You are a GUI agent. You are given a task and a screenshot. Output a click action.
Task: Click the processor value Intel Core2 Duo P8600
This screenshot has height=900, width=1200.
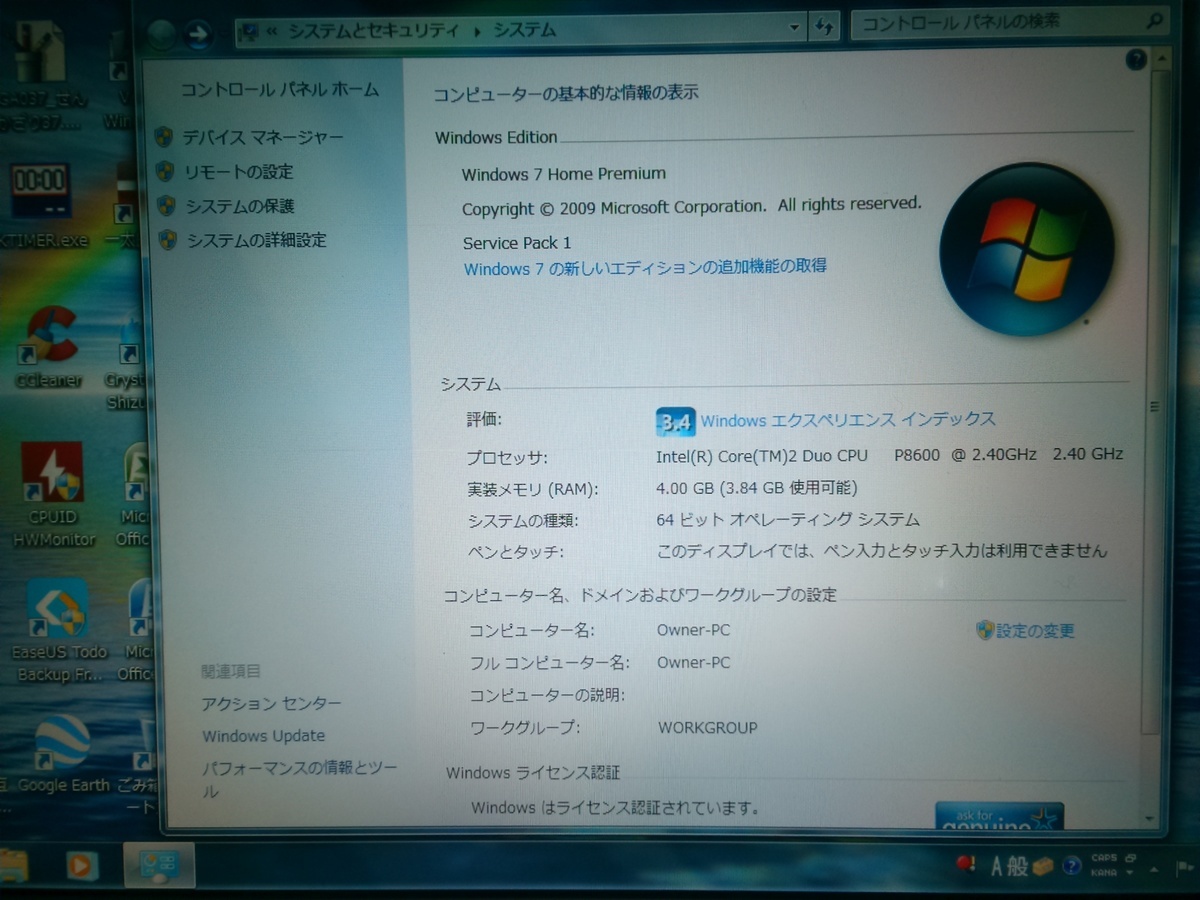889,455
